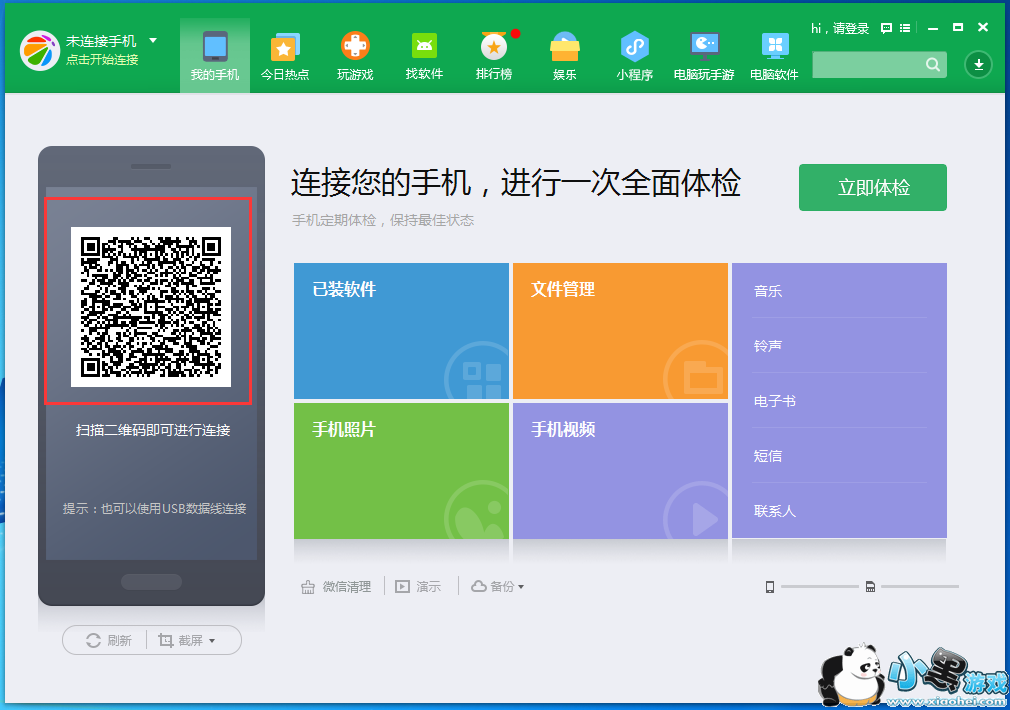Open 电脑玩手游 monitor icon
The width and height of the screenshot is (1010, 710).
tap(704, 46)
